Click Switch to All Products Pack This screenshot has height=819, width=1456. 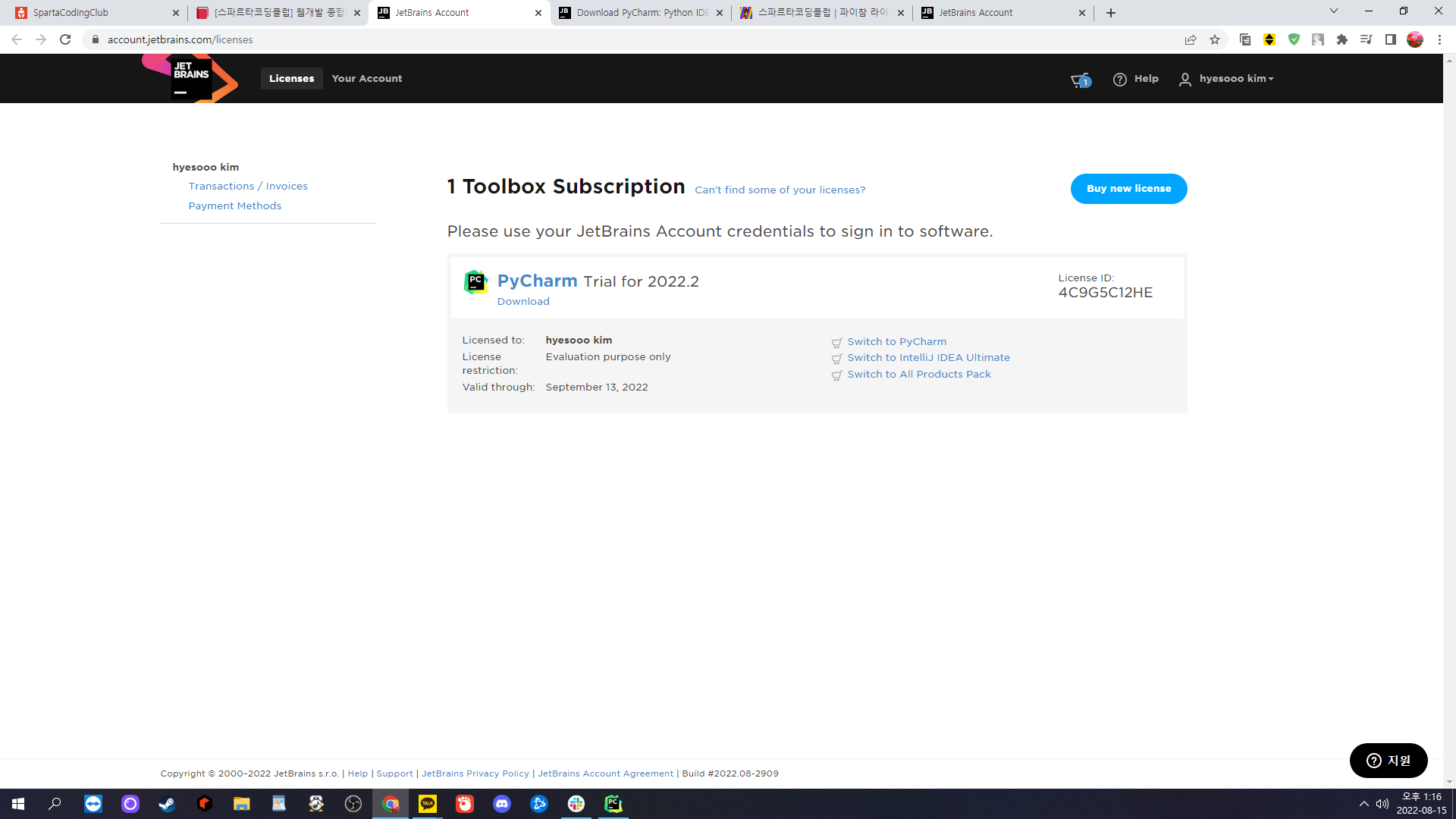tap(919, 375)
